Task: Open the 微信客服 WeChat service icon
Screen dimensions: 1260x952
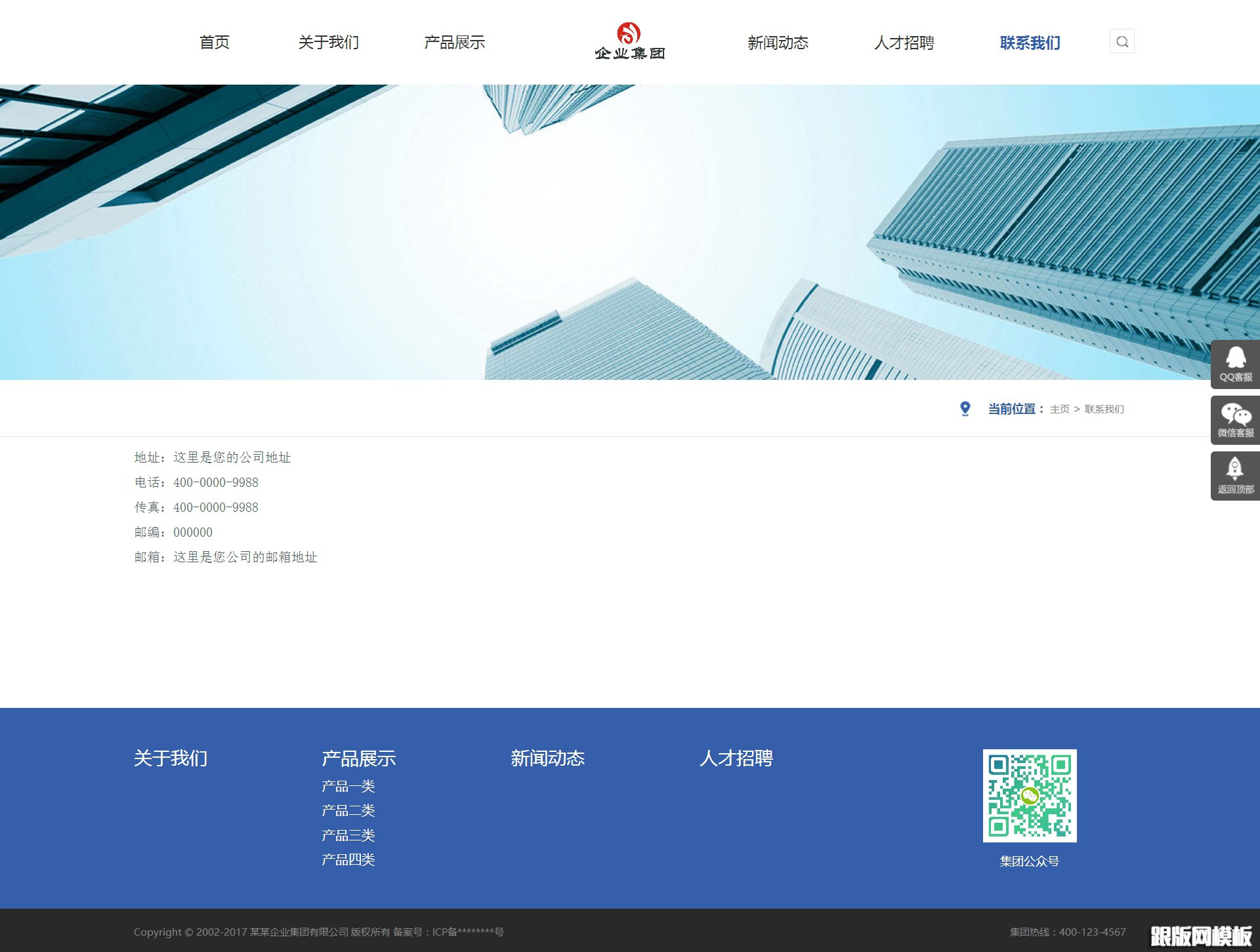Action: point(1234,419)
